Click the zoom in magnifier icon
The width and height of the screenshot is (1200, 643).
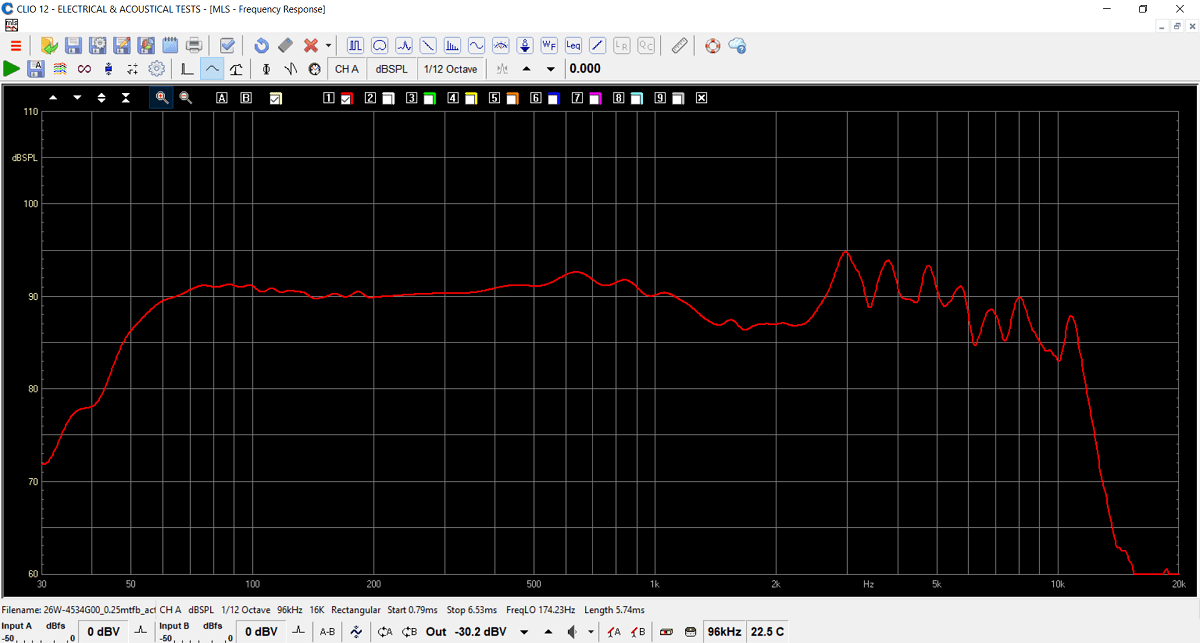pyautogui.click(x=161, y=97)
